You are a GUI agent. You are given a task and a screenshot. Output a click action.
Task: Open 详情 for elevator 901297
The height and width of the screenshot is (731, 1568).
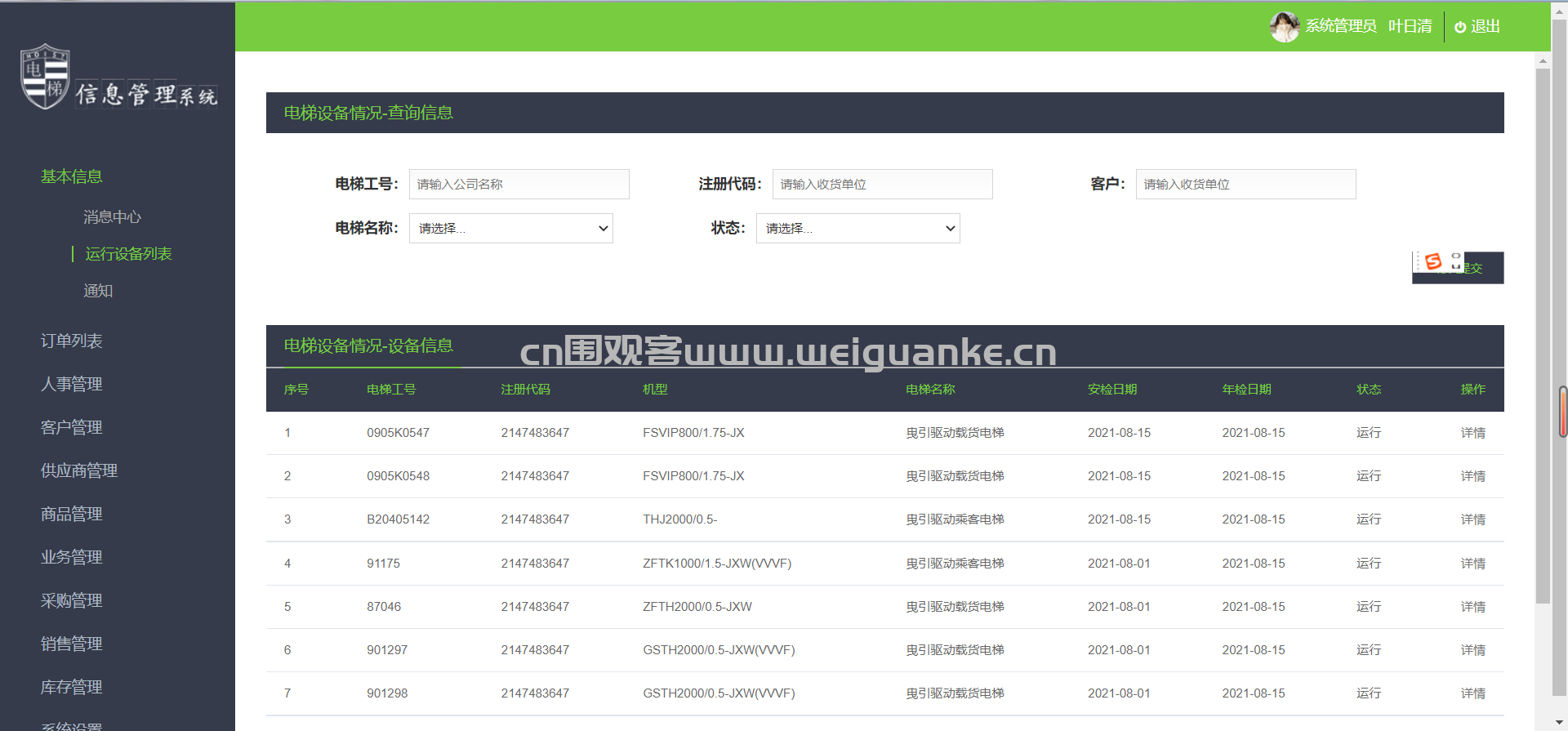pos(1473,650)
